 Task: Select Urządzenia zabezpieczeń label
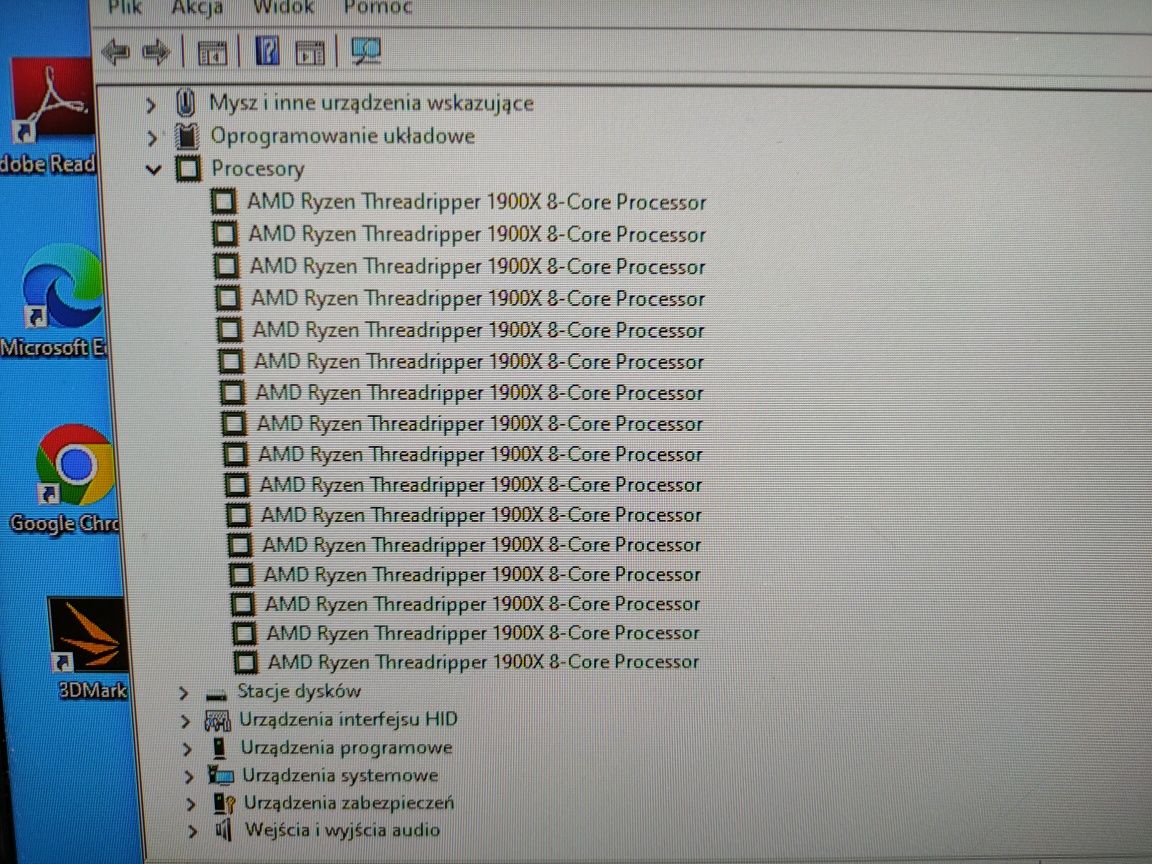click(349, 803)
